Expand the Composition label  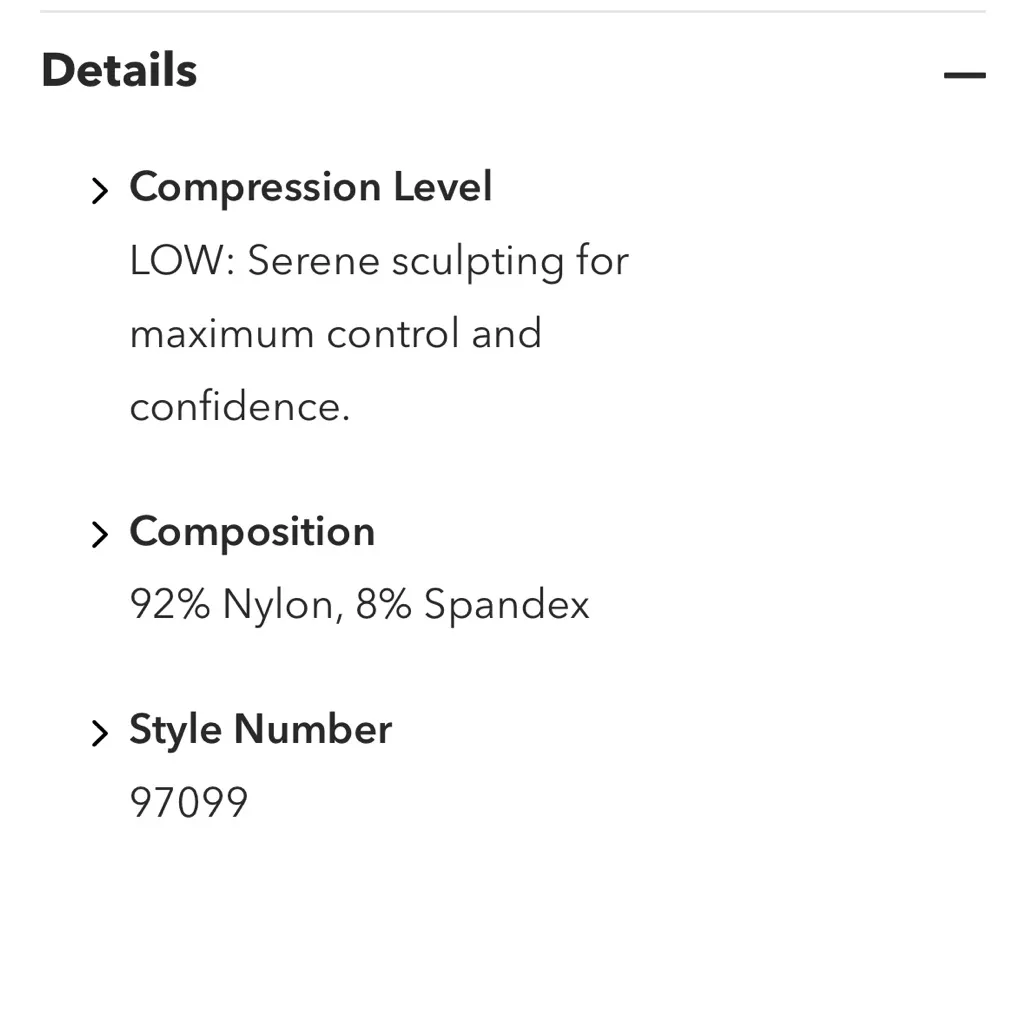[252, 531]
